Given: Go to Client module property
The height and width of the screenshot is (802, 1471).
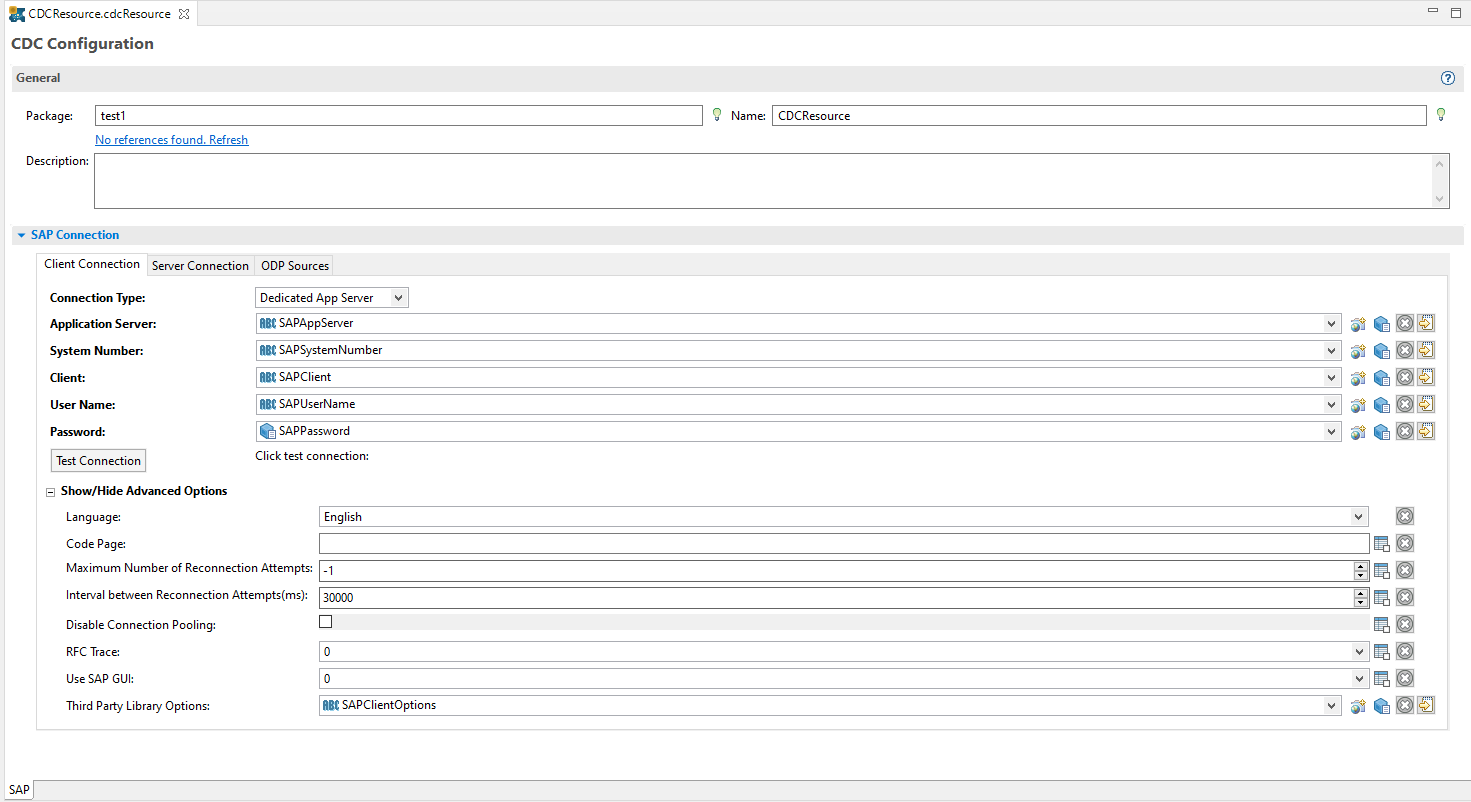Looking at the screenshot, I should pos(1427,378).
